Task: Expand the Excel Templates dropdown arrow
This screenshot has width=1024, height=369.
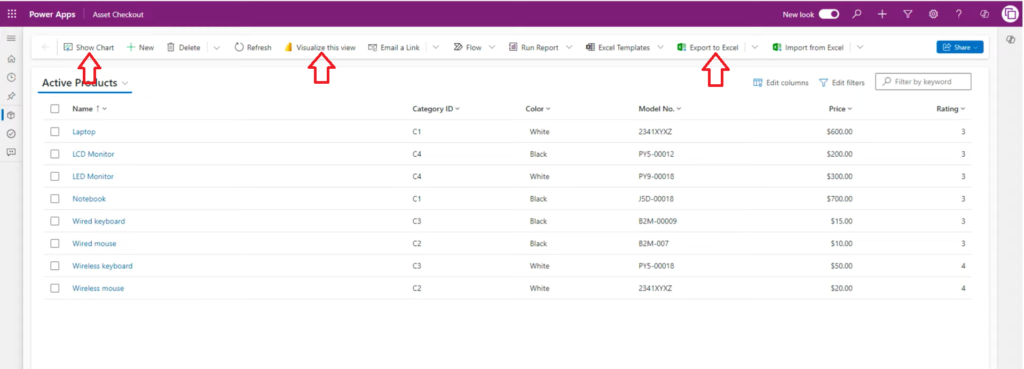Action: pyautogui.click(x=660, y=47)
